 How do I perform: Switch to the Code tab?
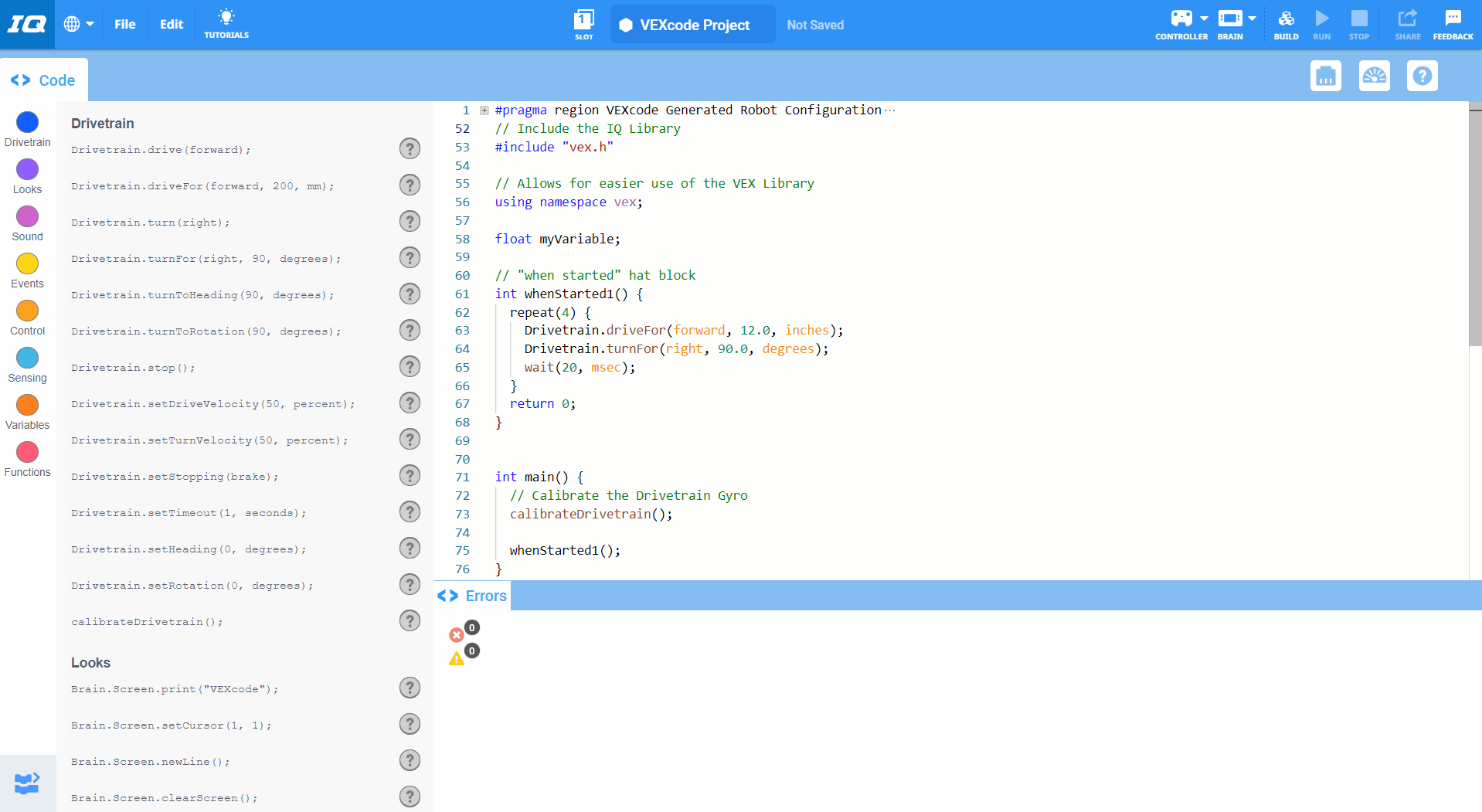[x=43, y=80]
